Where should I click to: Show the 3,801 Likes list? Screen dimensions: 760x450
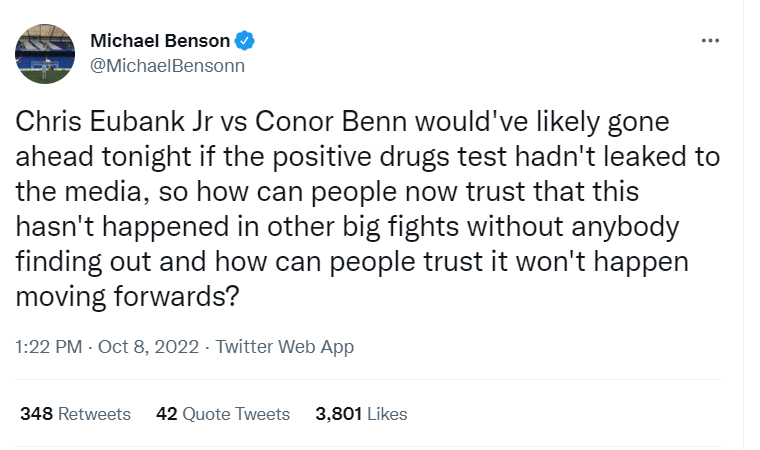pos(361,414)
